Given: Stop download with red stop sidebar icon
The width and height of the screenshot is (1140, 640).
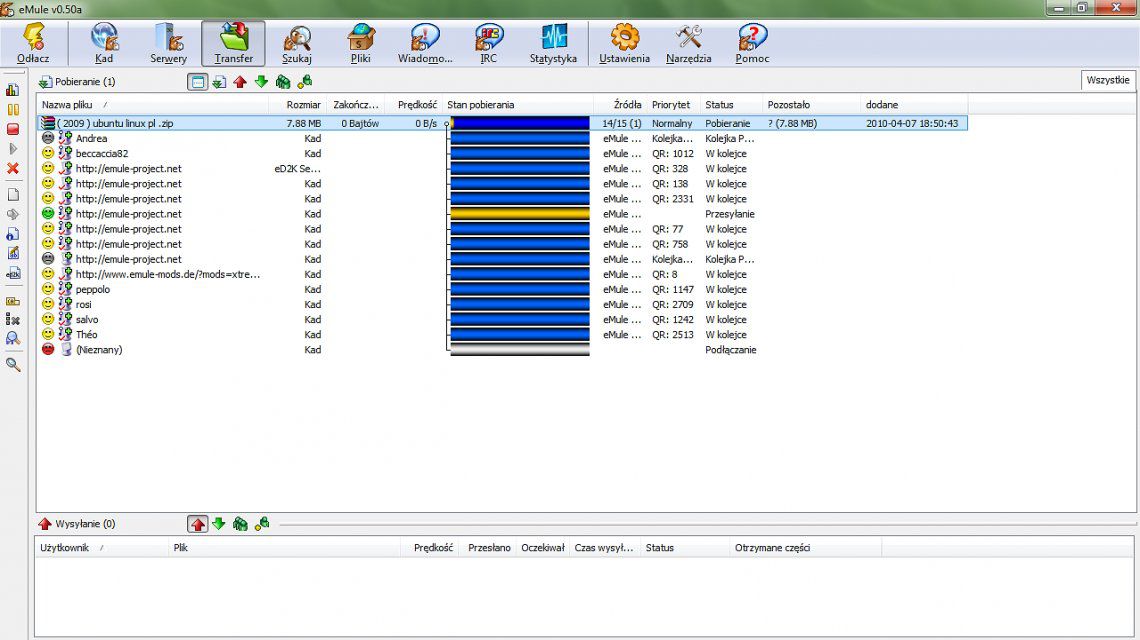Looking at the screenshot, I should [x=13, y=129].
